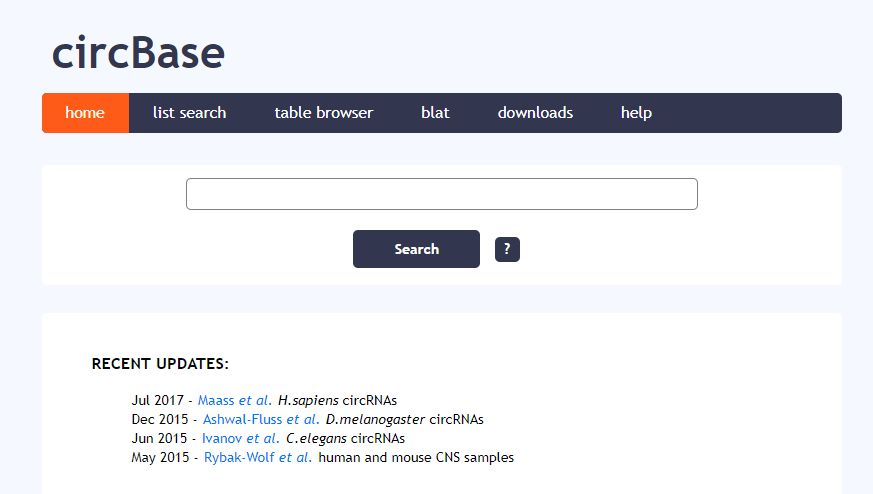Viewport: 873px width, 494px height.
Task: Select the H.sapiens circRNAs text
Action: [x=337, y=400]
